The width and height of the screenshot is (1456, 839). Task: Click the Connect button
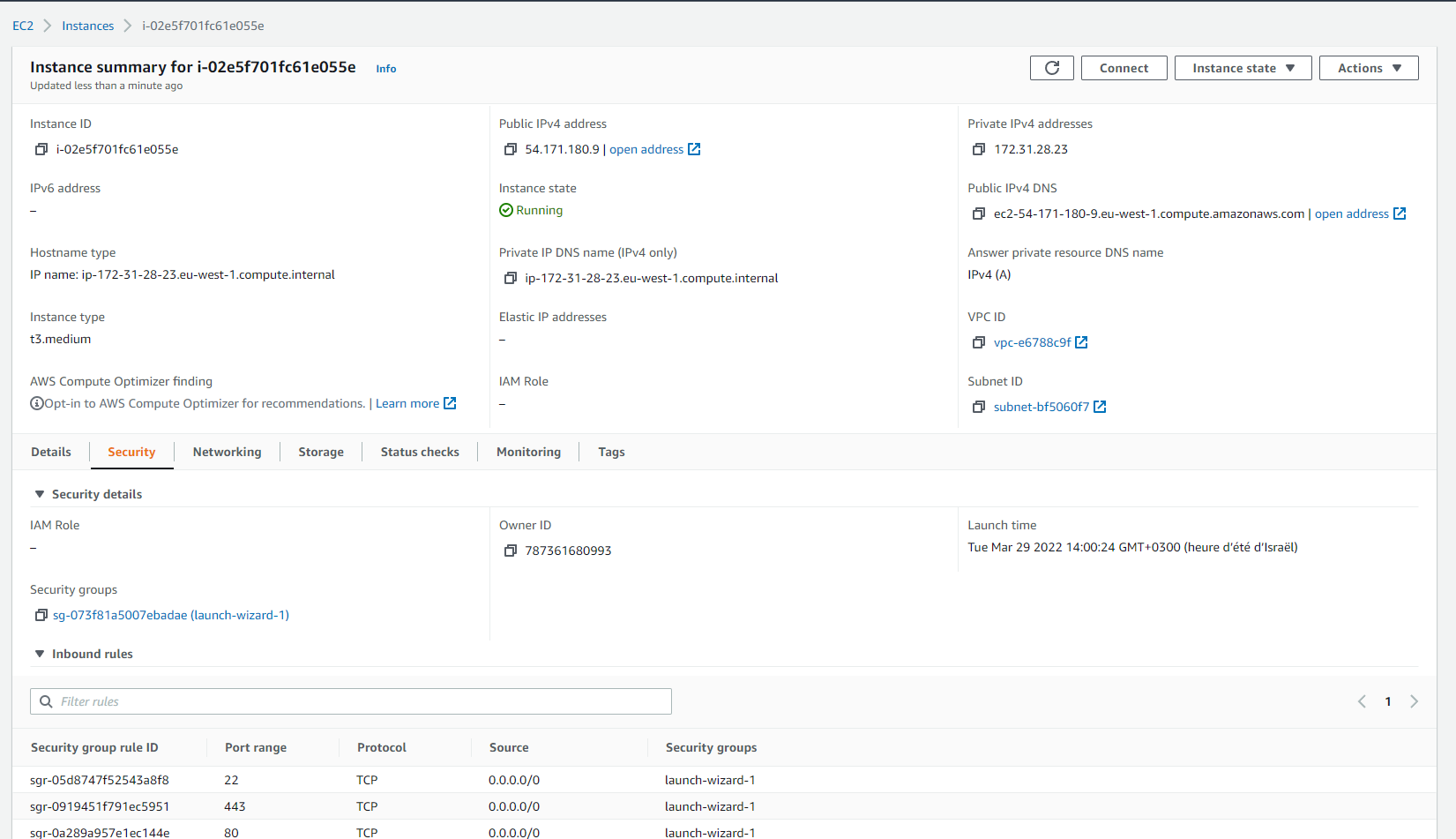[1124, 68]
